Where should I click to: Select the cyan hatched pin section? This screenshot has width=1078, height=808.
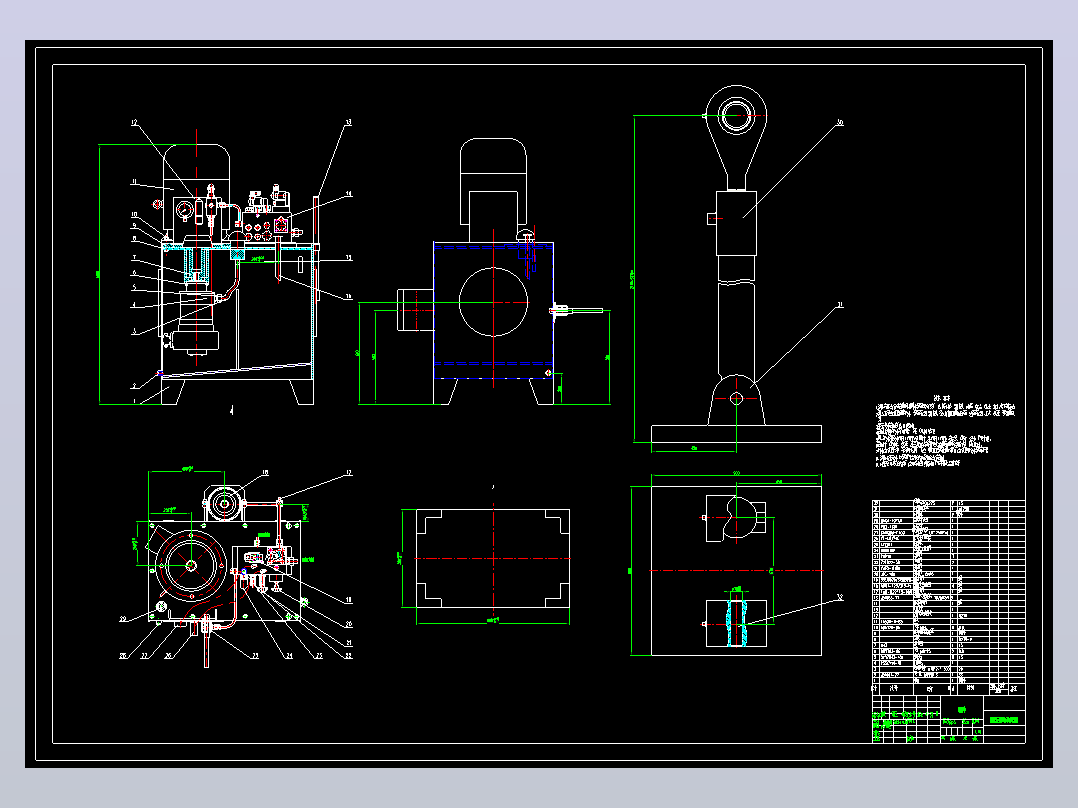[736, 622]
